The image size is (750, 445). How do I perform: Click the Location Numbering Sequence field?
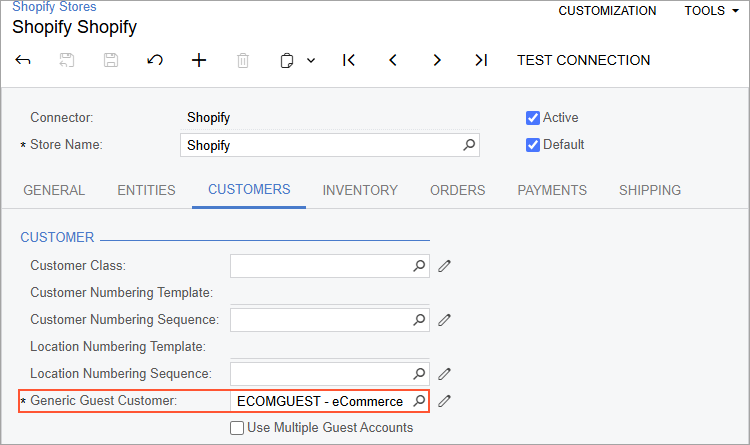pos(330,374)
